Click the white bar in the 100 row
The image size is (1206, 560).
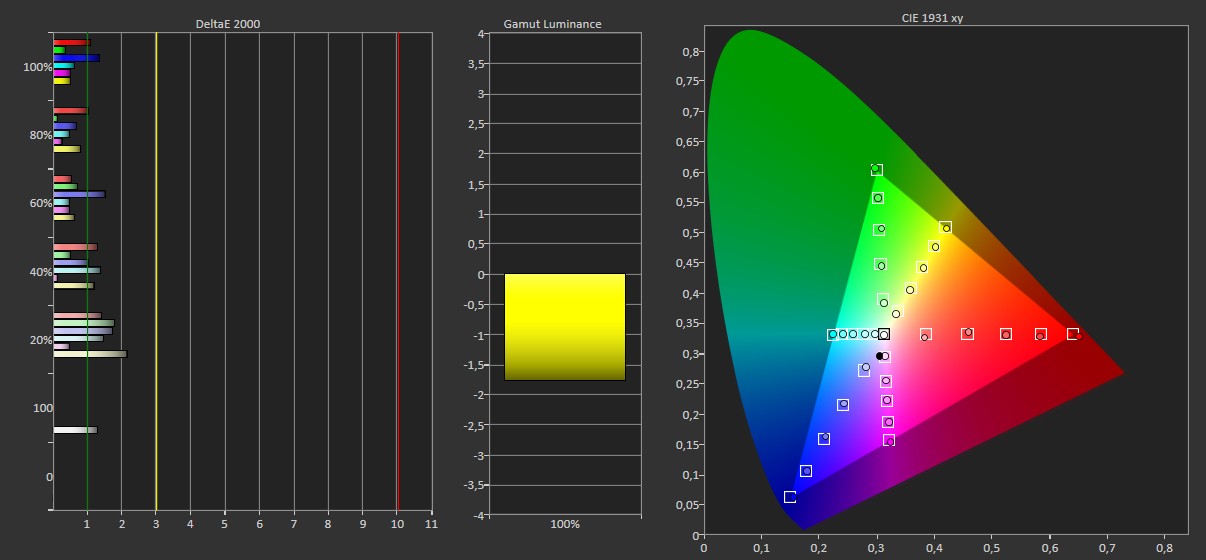pos(75,430)
